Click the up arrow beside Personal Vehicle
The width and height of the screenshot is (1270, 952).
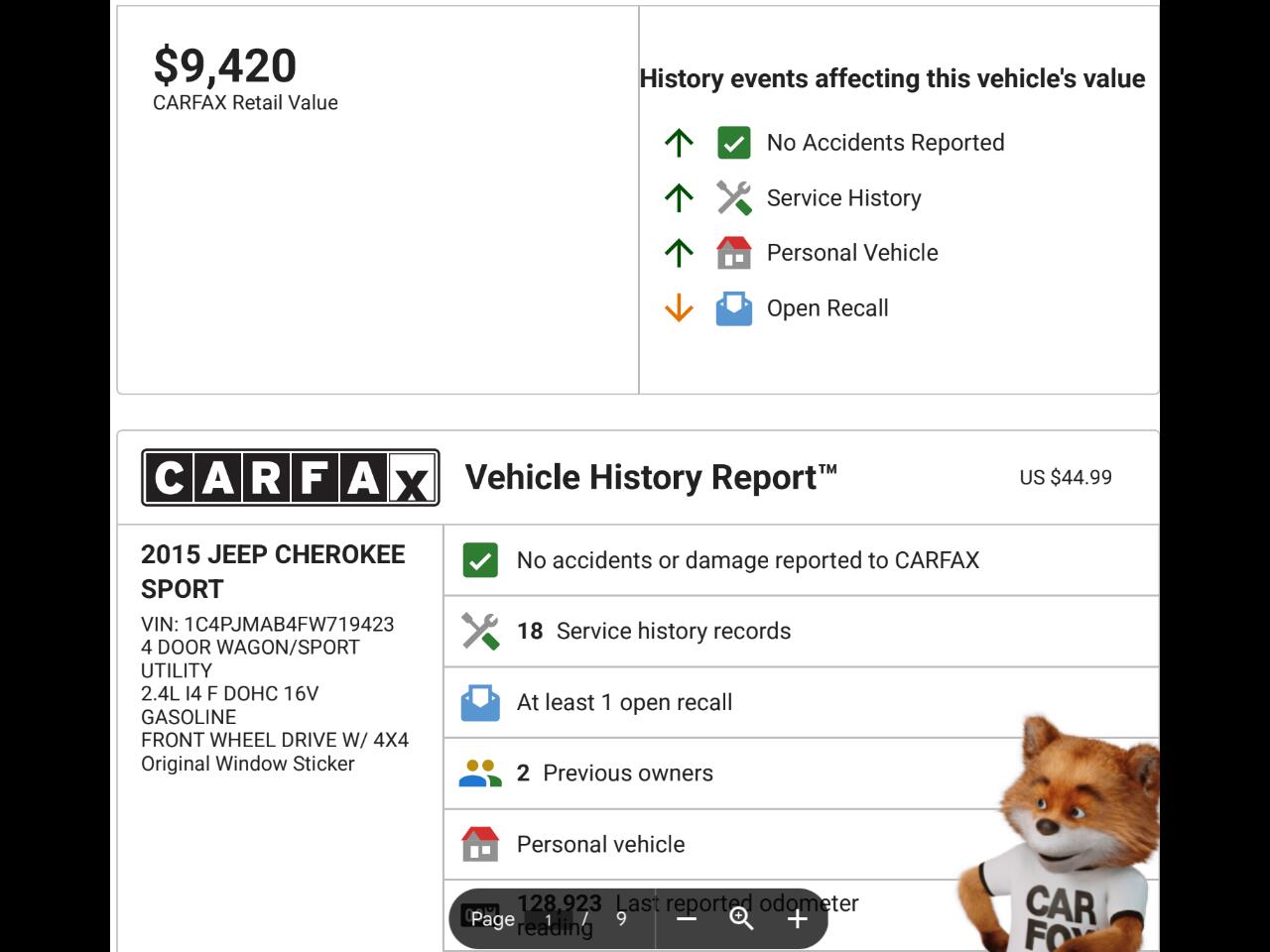point(679,253)
